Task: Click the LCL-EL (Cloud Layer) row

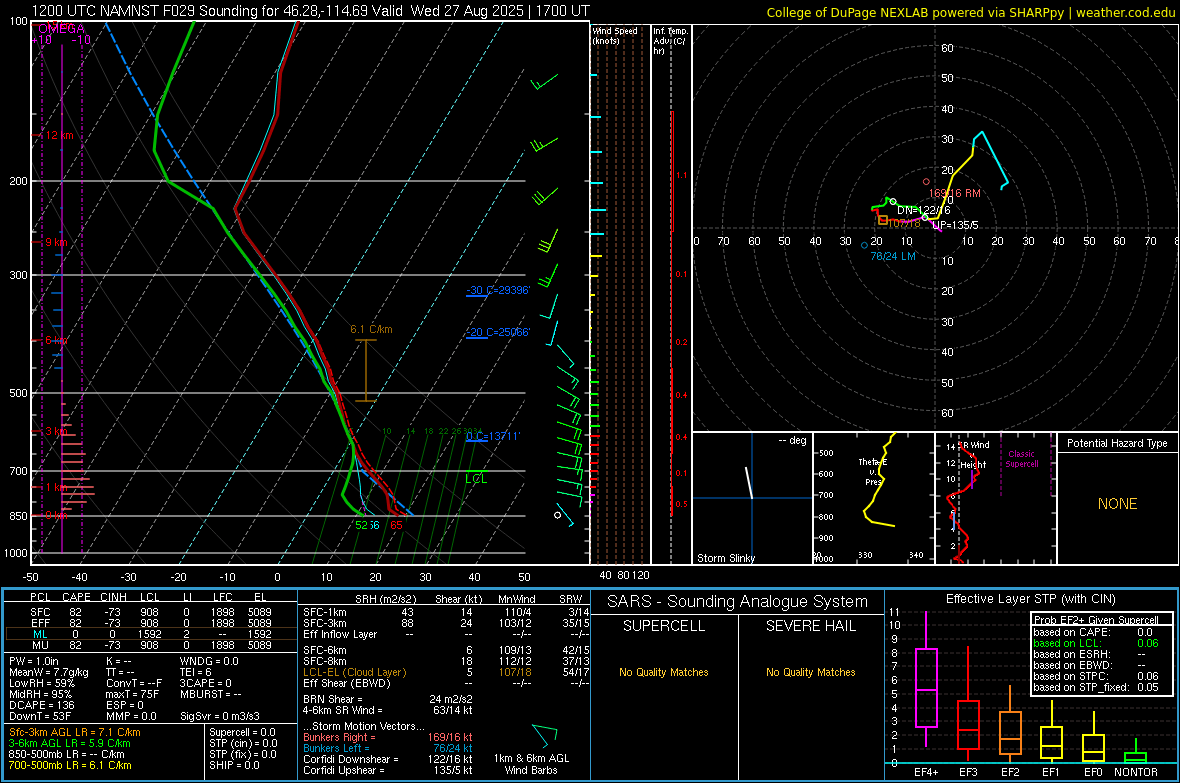Action: click(446, 672)
